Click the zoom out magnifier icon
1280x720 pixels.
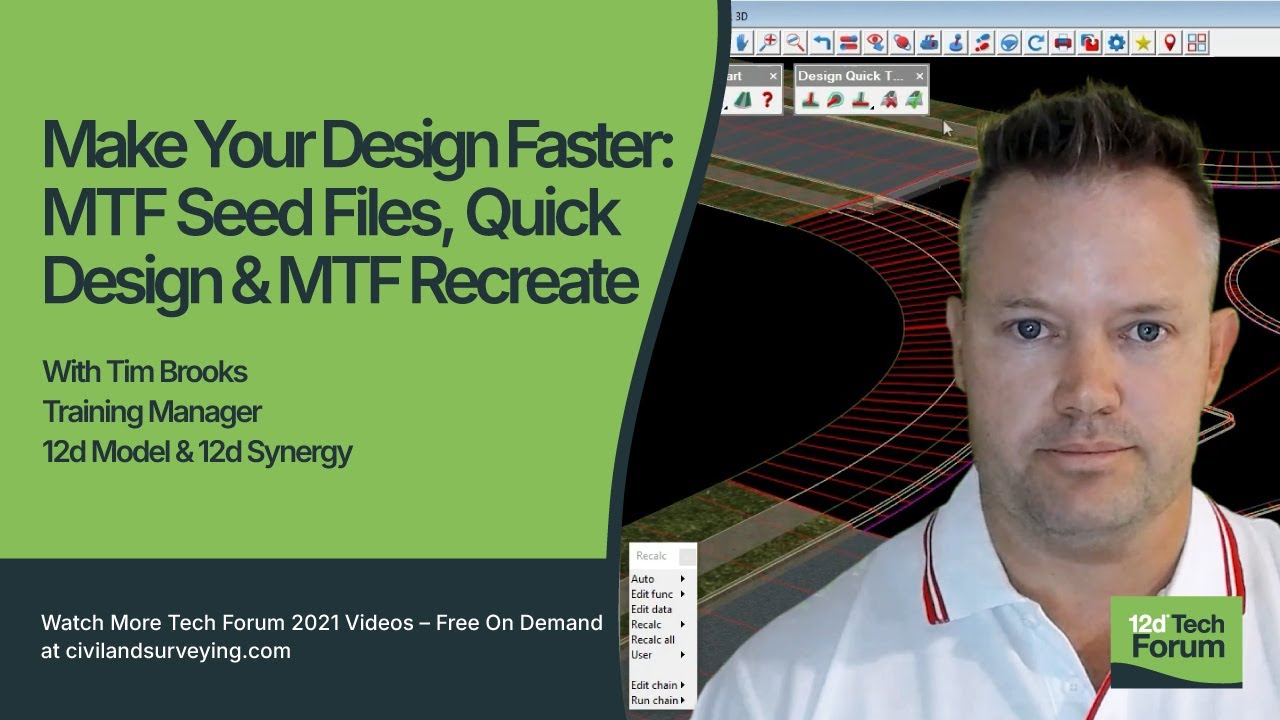(795, 42)
